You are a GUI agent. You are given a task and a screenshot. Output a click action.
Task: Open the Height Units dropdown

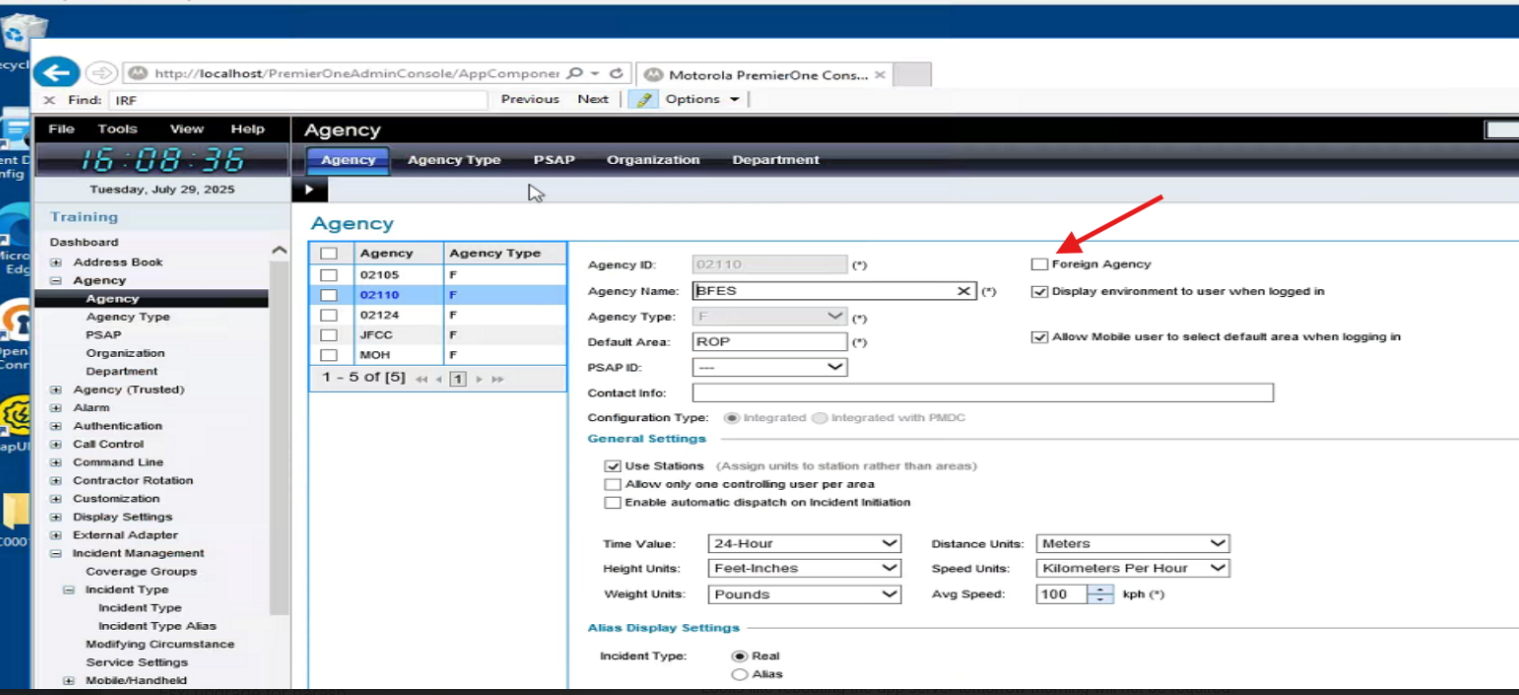coord(805,568)
